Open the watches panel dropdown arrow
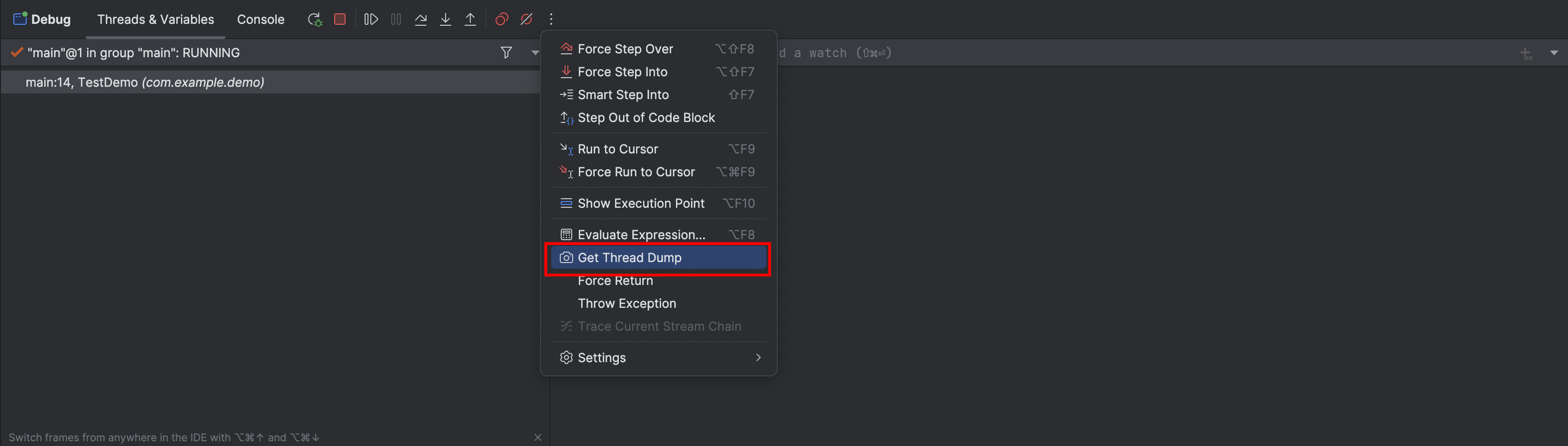 pyautogui.click(x=1553, y=53)
